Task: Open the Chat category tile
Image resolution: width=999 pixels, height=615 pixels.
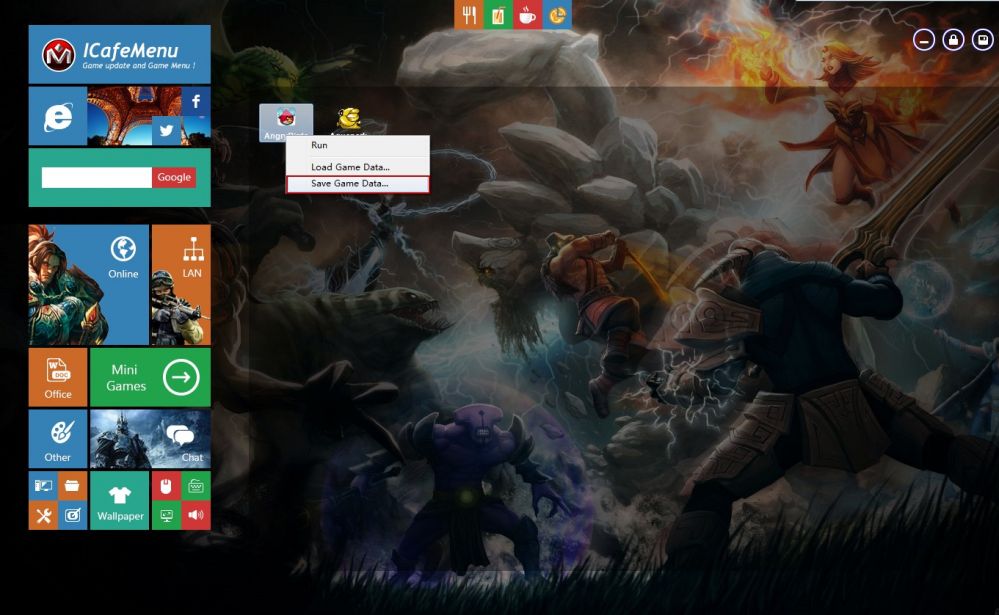Action: coord(150,439)
